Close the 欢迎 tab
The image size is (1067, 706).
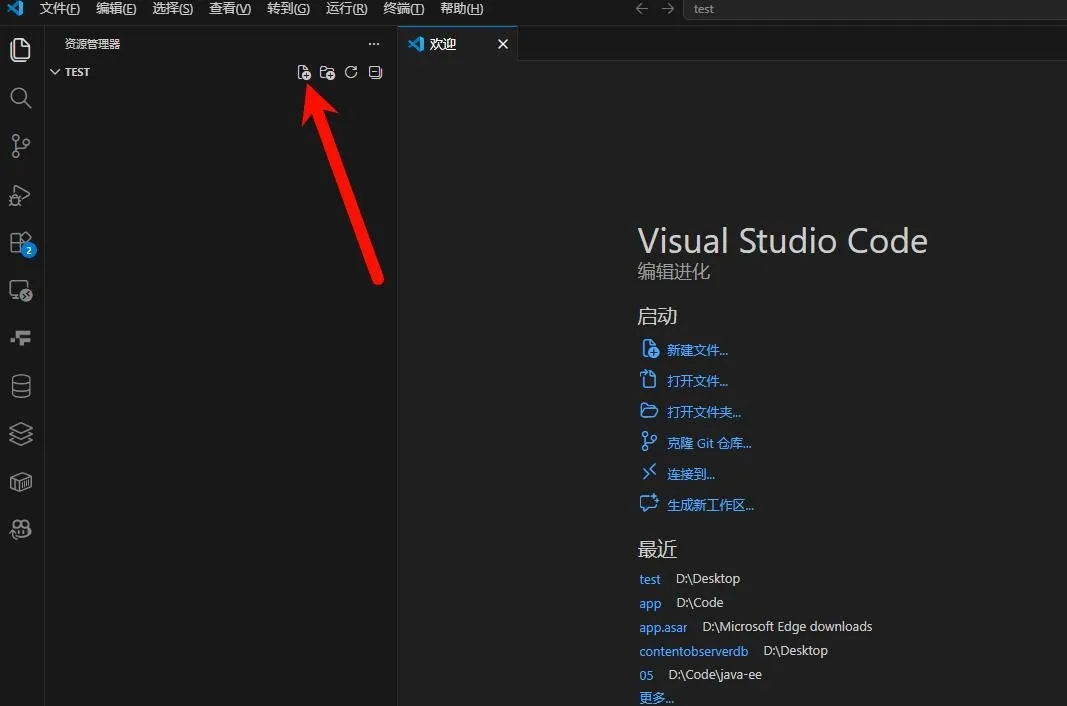[x=503, y=44]
